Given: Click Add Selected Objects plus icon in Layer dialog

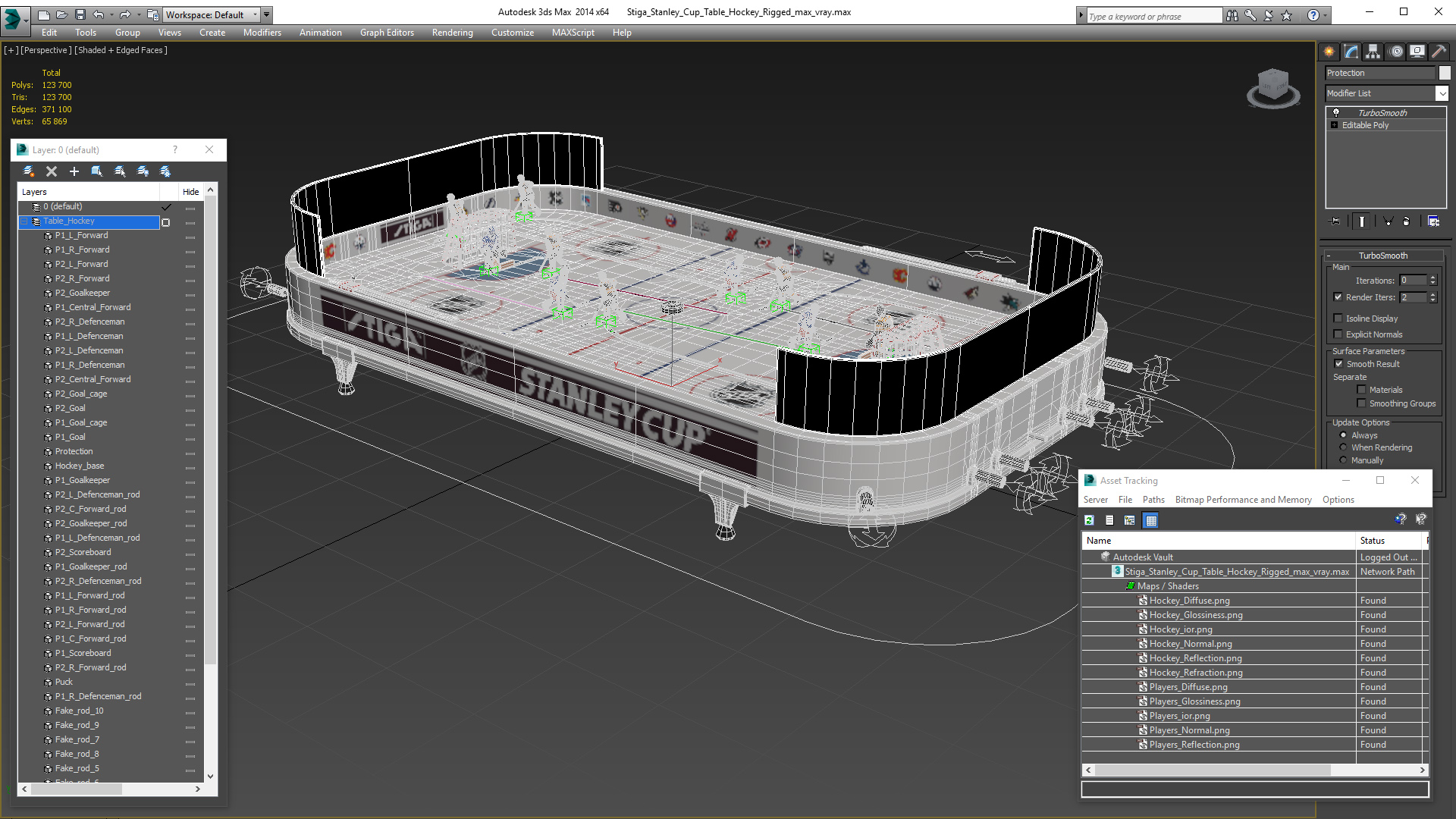Looking at the screenshot, I should coord(74,171).
